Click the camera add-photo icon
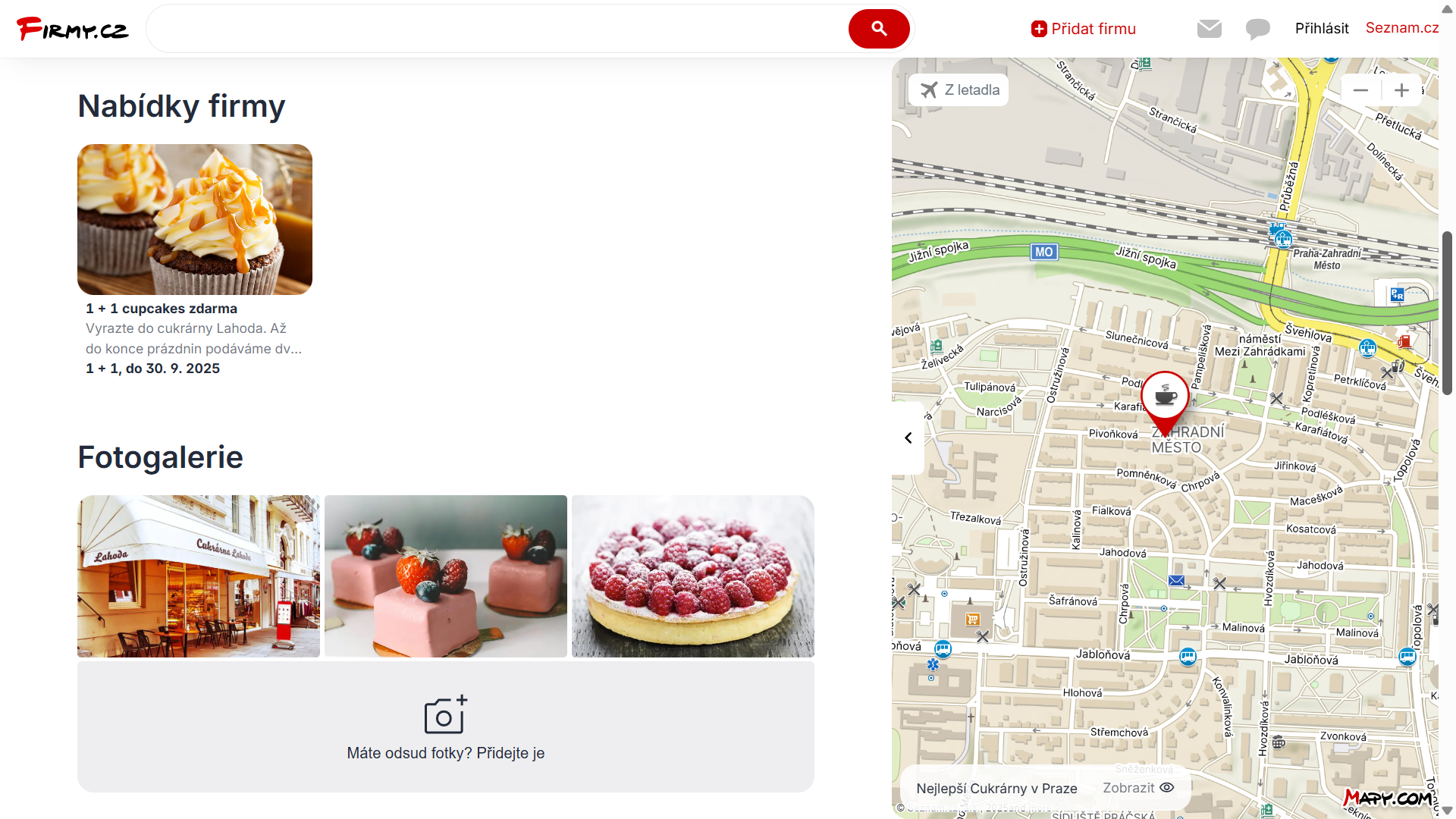Screen dimensions: 1456x819 (445, 714)
